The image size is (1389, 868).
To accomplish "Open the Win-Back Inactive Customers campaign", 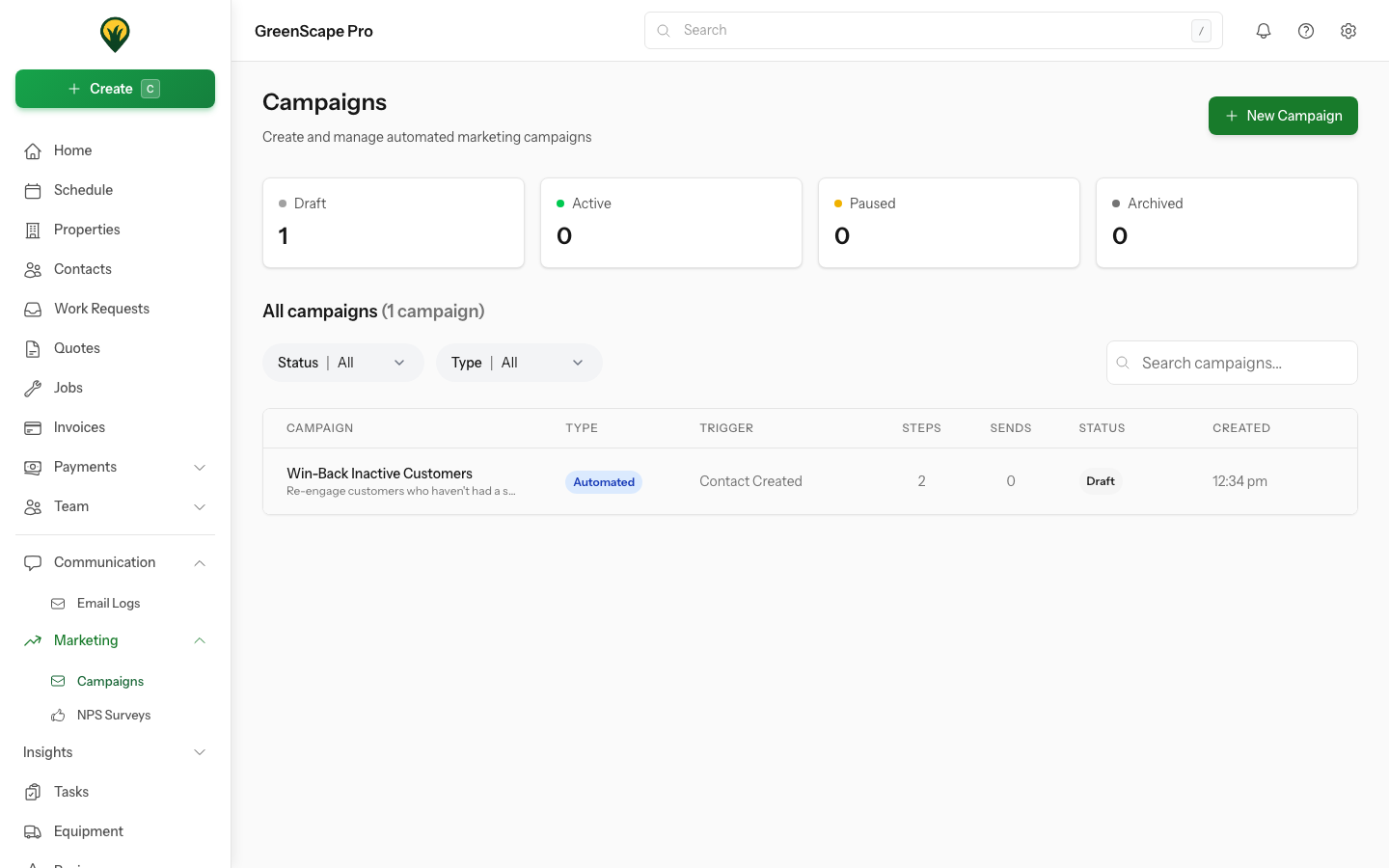I will tap(379, 473).
